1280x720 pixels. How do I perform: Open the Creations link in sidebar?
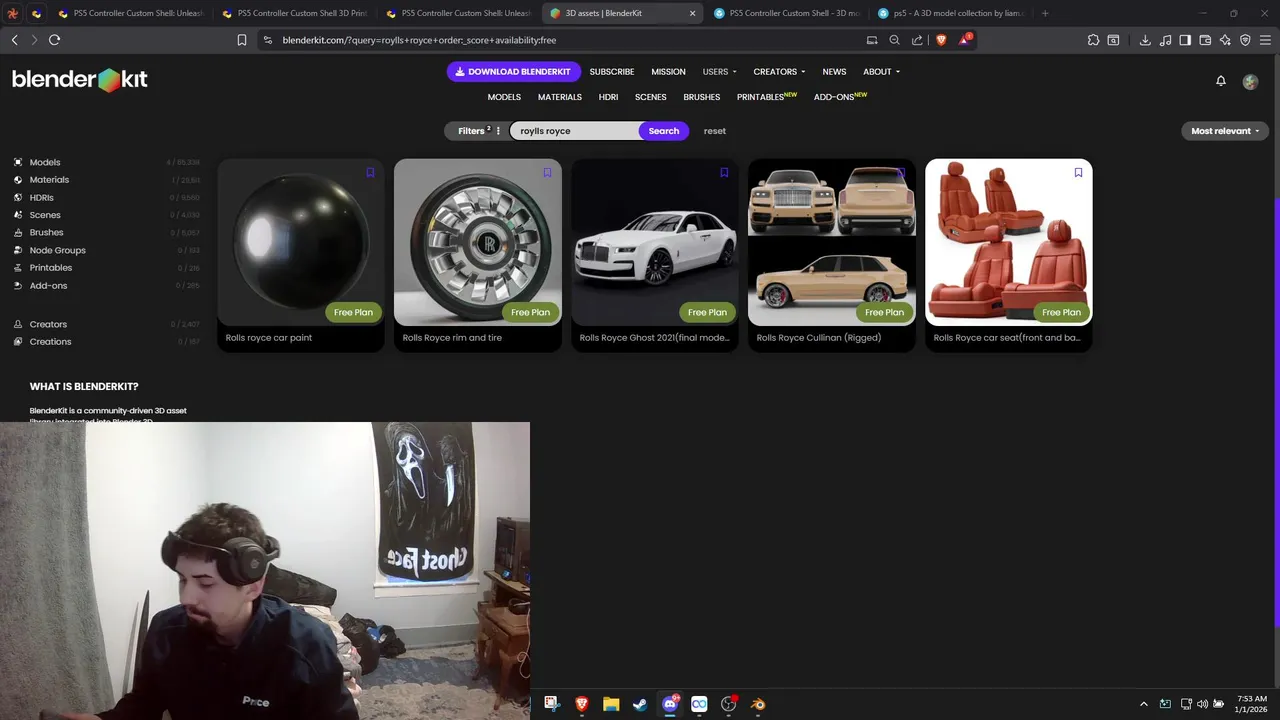(x=50, y=342)
